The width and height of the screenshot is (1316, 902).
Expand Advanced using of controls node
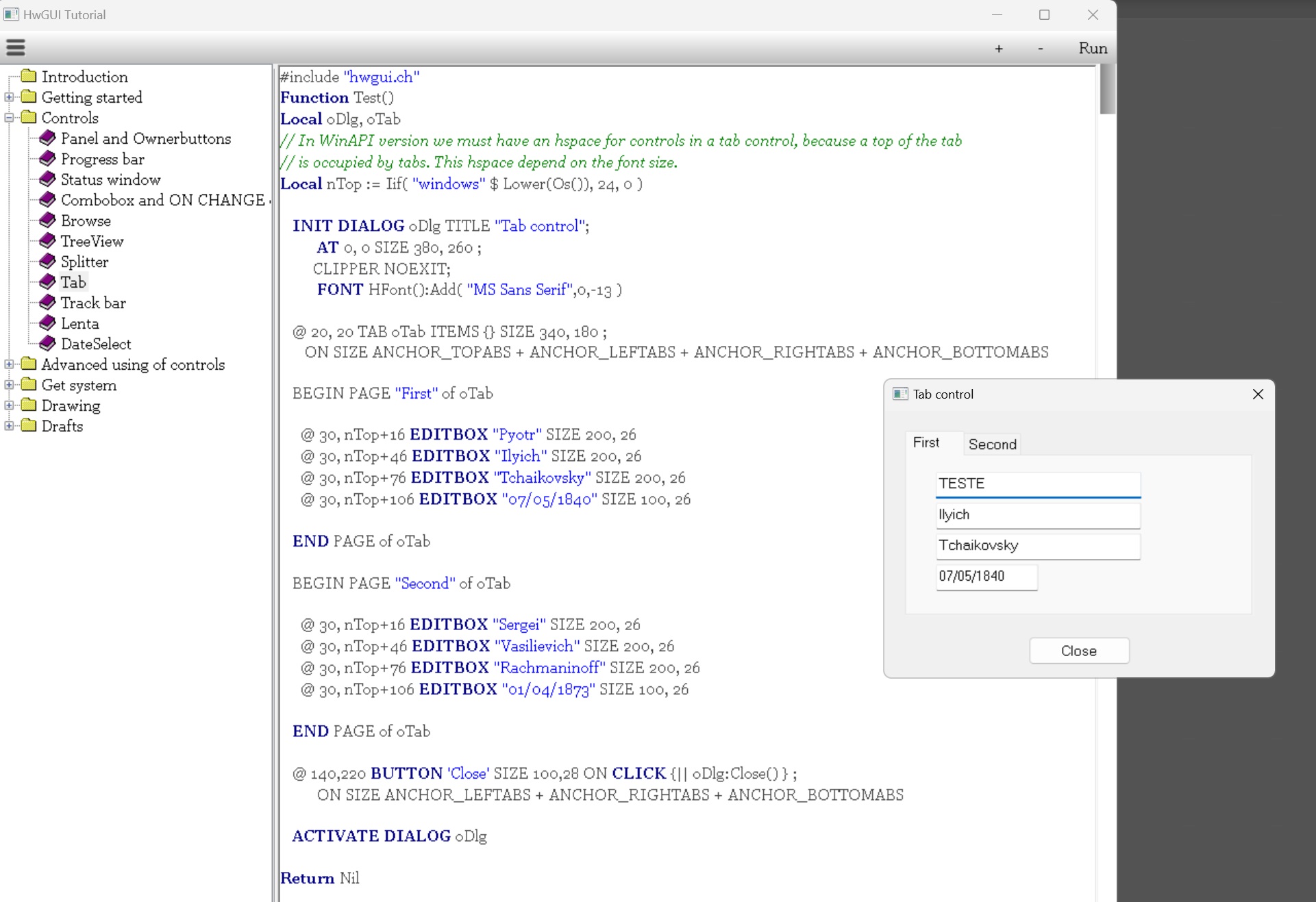(x=10, y=364)
